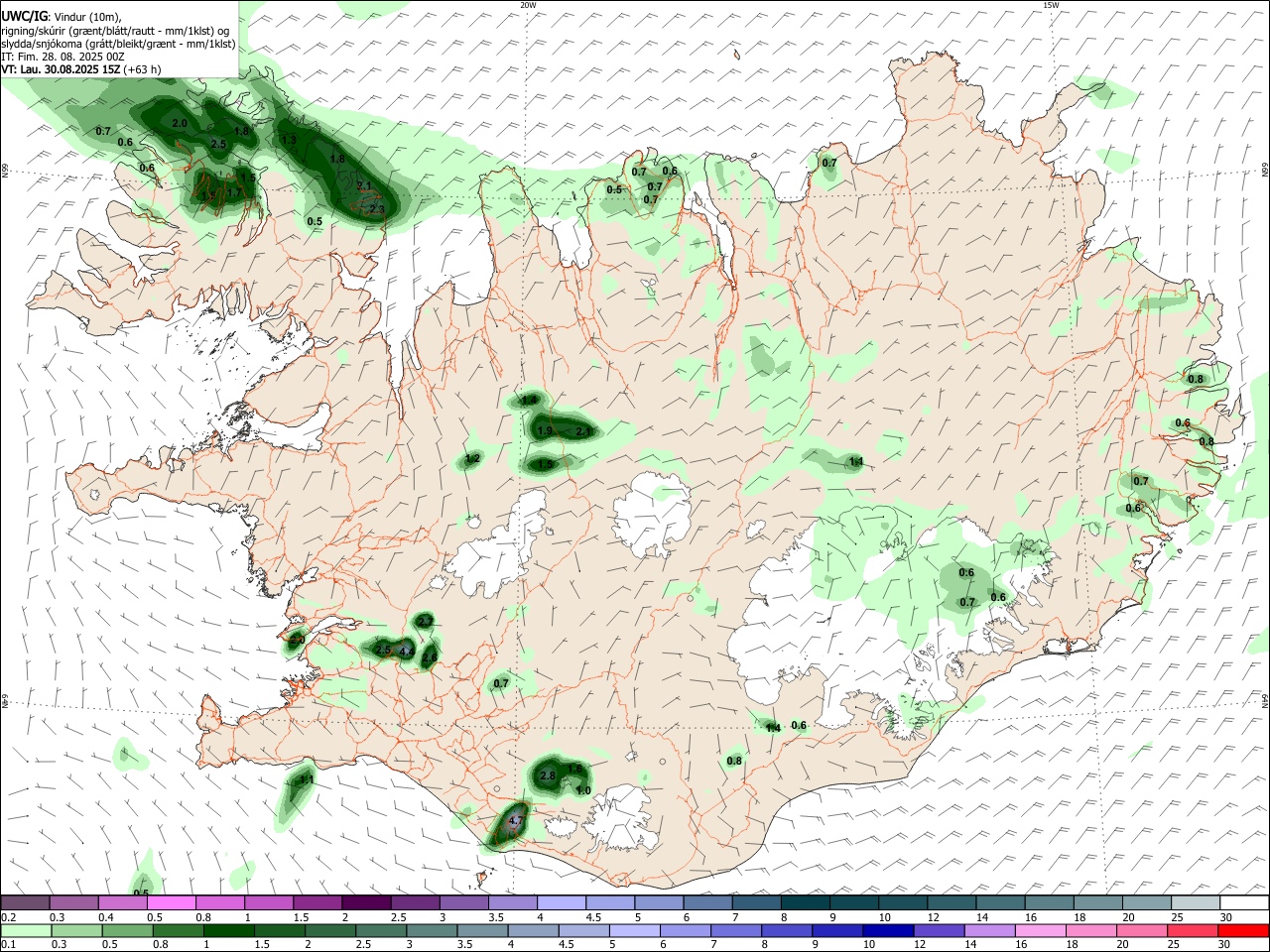Click the 0.2 label in the upper legend
The image size is (1270, 952).
point(8,916)
